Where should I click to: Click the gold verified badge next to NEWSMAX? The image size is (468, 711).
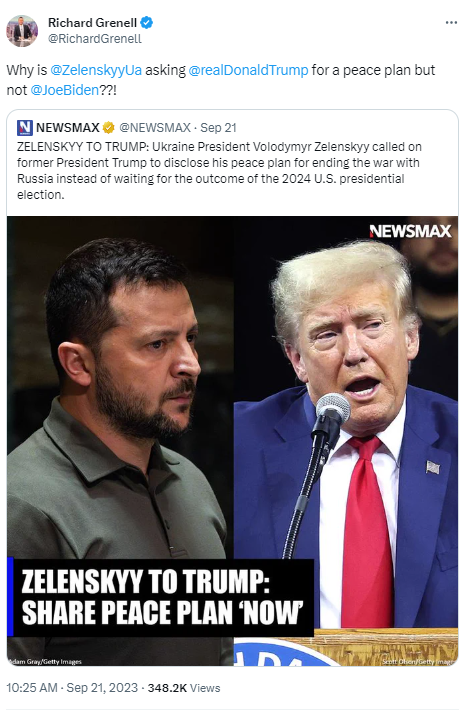click(x=109, y=128)
